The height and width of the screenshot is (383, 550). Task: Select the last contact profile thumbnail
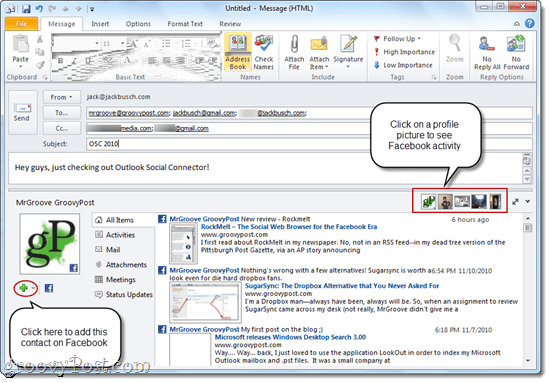495,202
